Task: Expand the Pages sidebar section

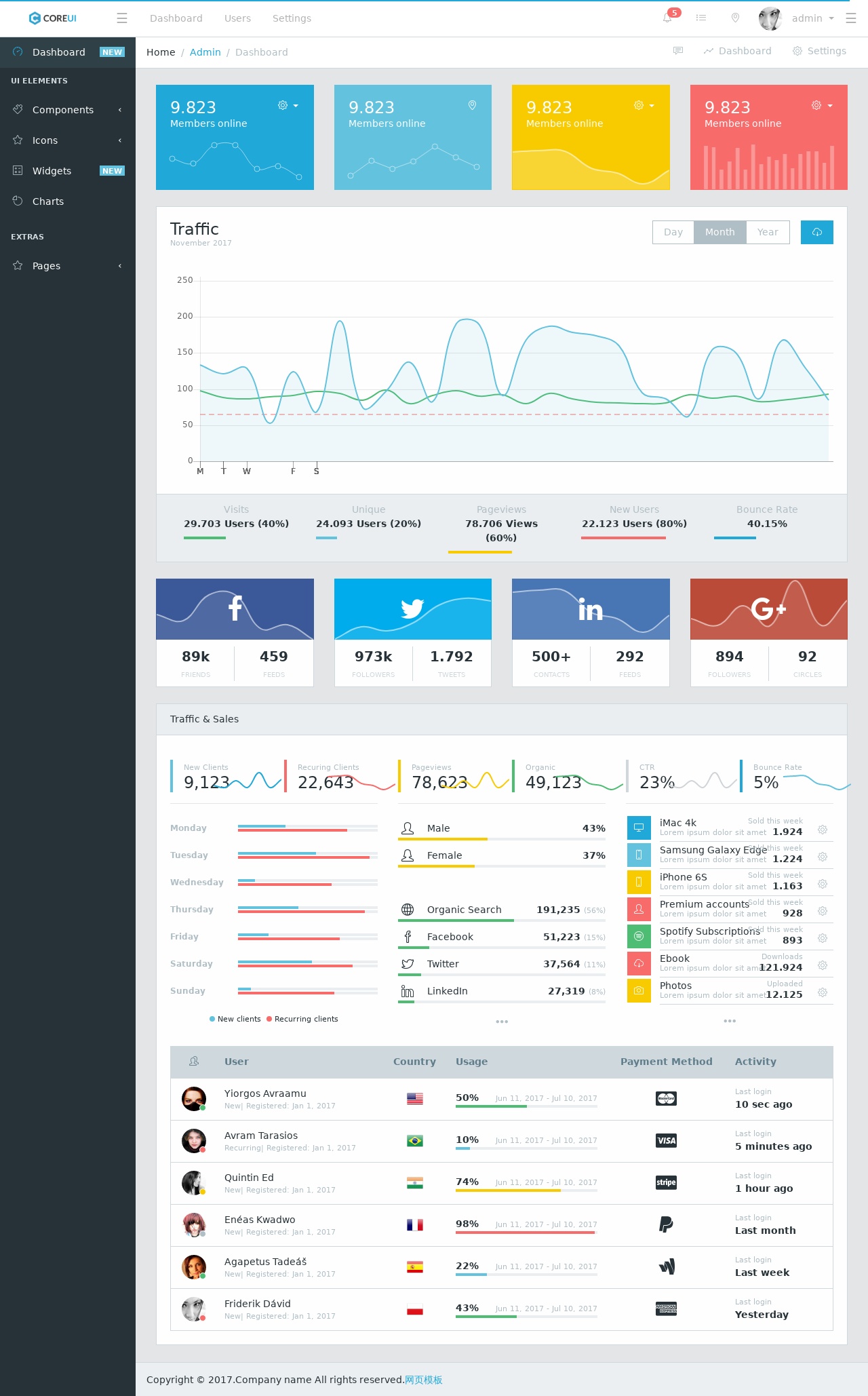Action: coord(68,266)
